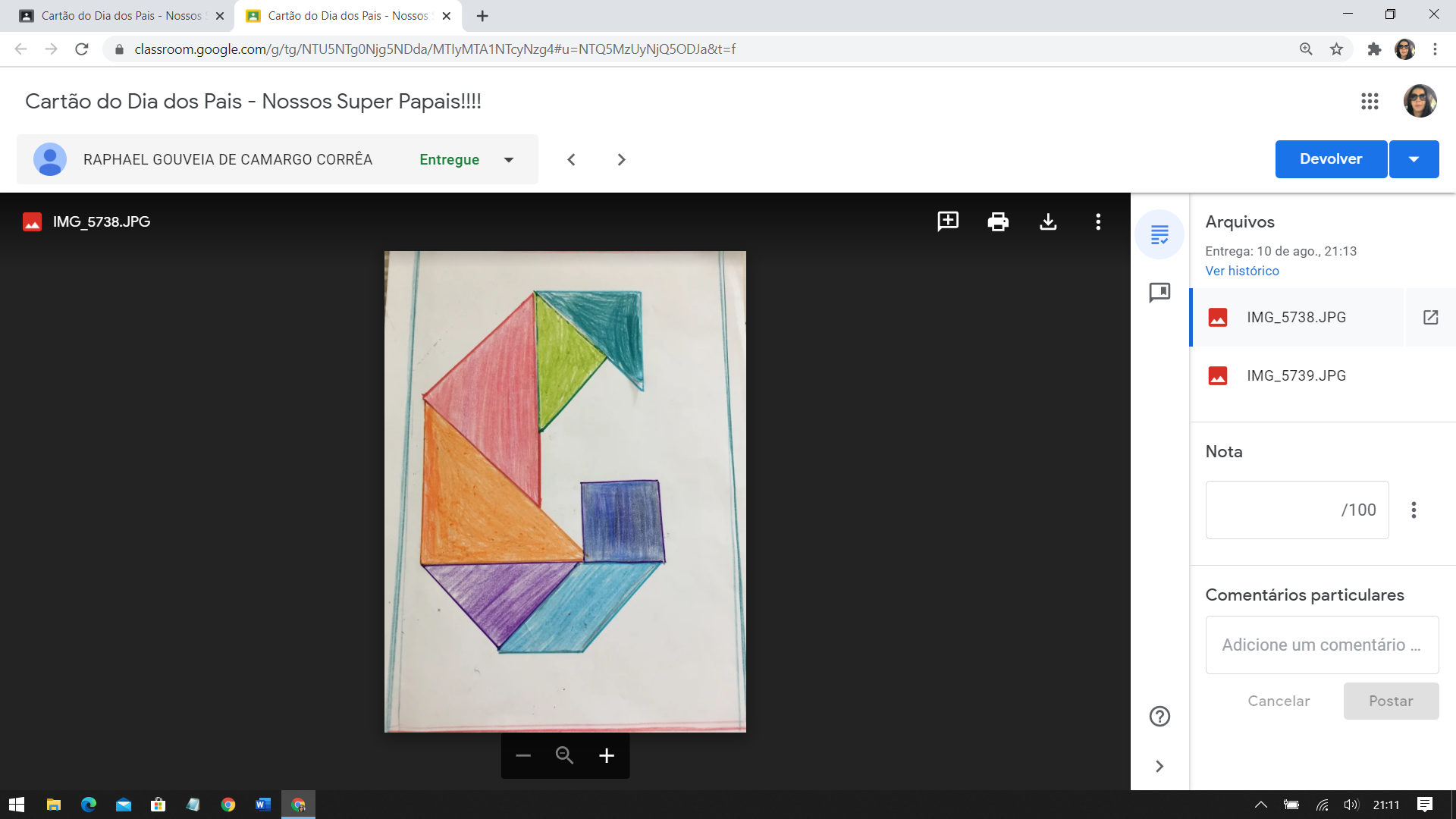
Task: Open the viewer's three-dot more options menu
Action: [x=1098, y=221]
